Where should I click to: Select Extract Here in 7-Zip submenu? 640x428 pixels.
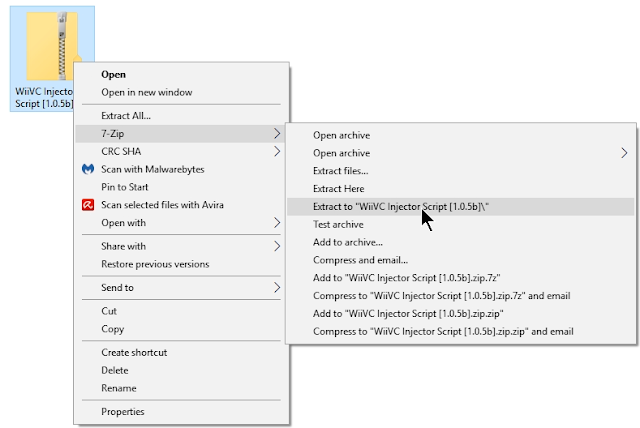pos(339,188)
